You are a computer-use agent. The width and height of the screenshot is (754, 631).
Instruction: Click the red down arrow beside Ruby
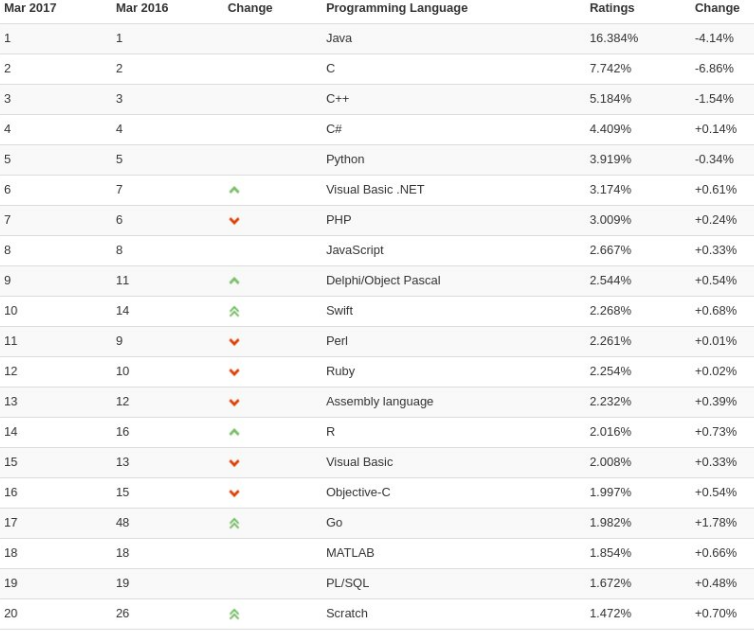point(234,372)
